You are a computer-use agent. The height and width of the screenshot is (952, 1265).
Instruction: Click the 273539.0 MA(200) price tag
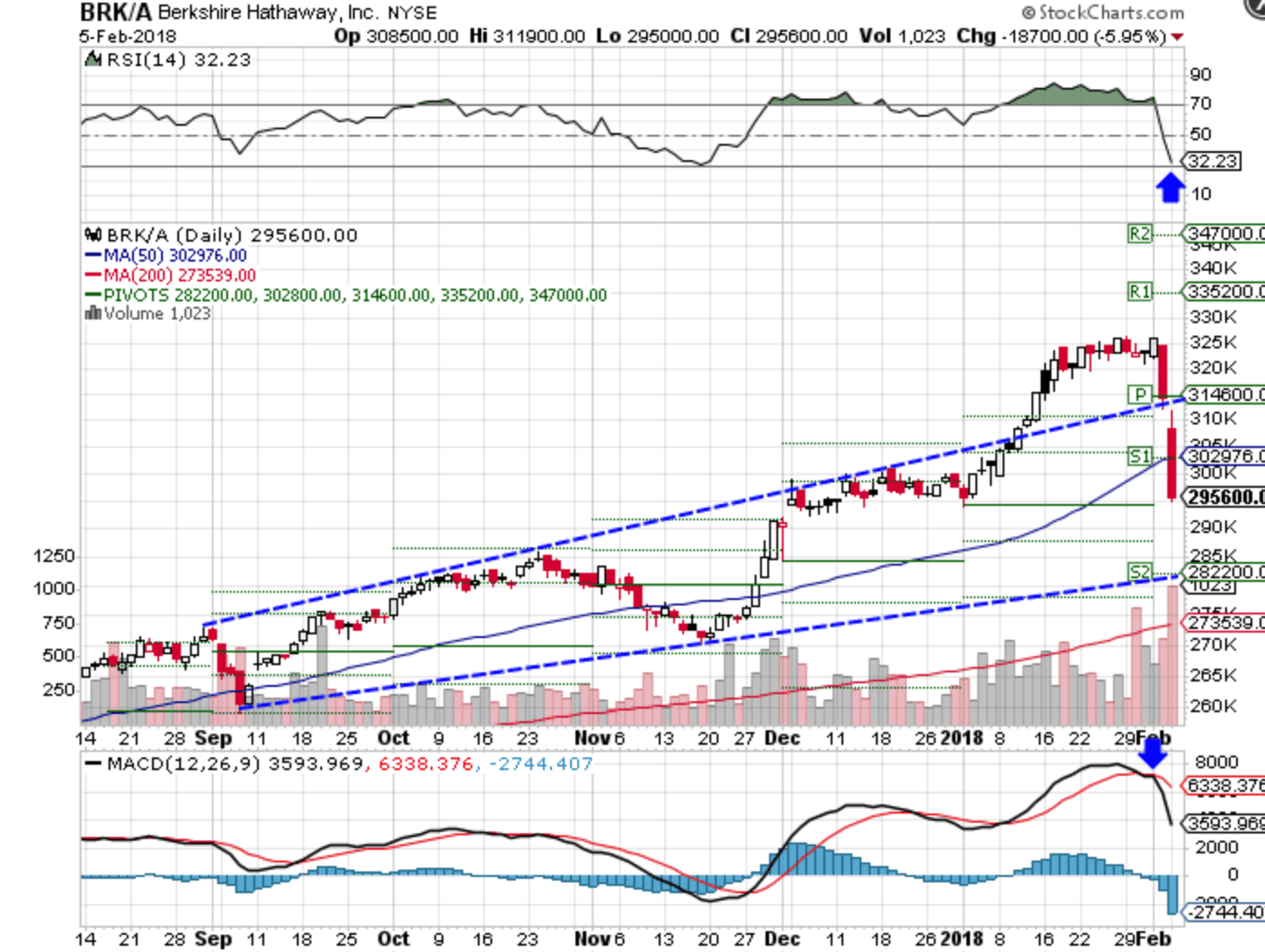coord(1224,623)
